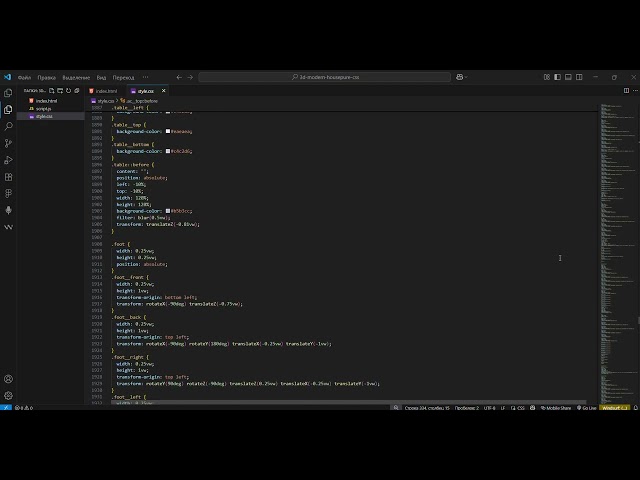640x480 pixels.
Task: Click the command center search field
Action: [324, 77]
